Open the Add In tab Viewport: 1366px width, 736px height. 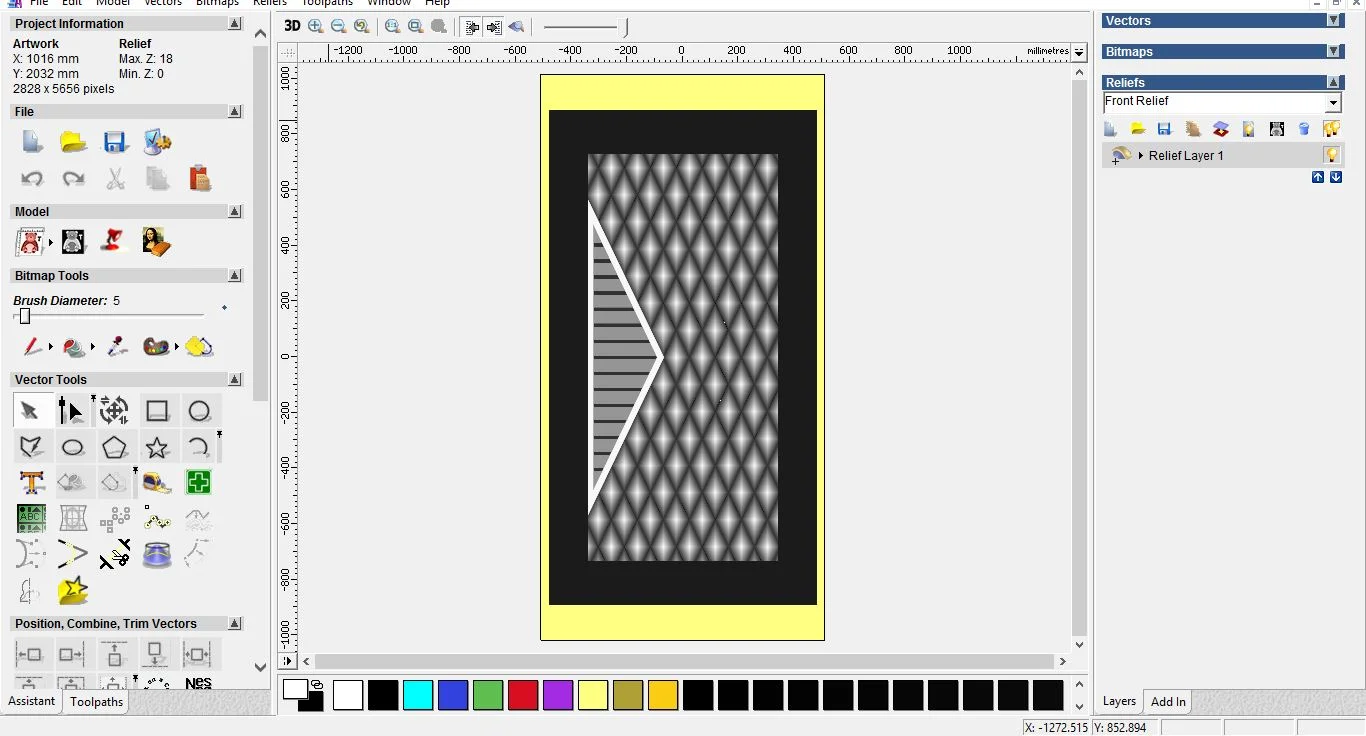tap(1168, 702)
